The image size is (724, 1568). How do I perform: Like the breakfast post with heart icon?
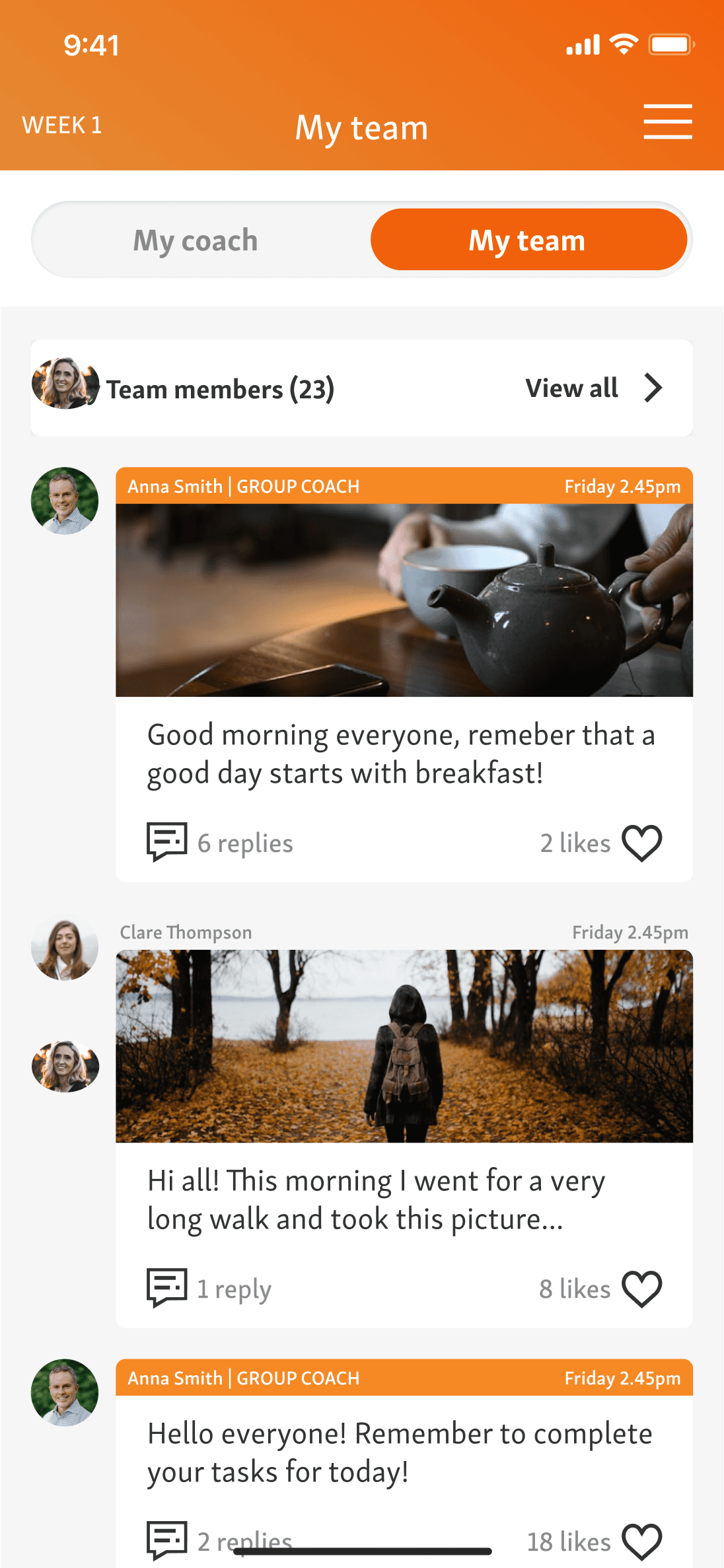[642, 843]
